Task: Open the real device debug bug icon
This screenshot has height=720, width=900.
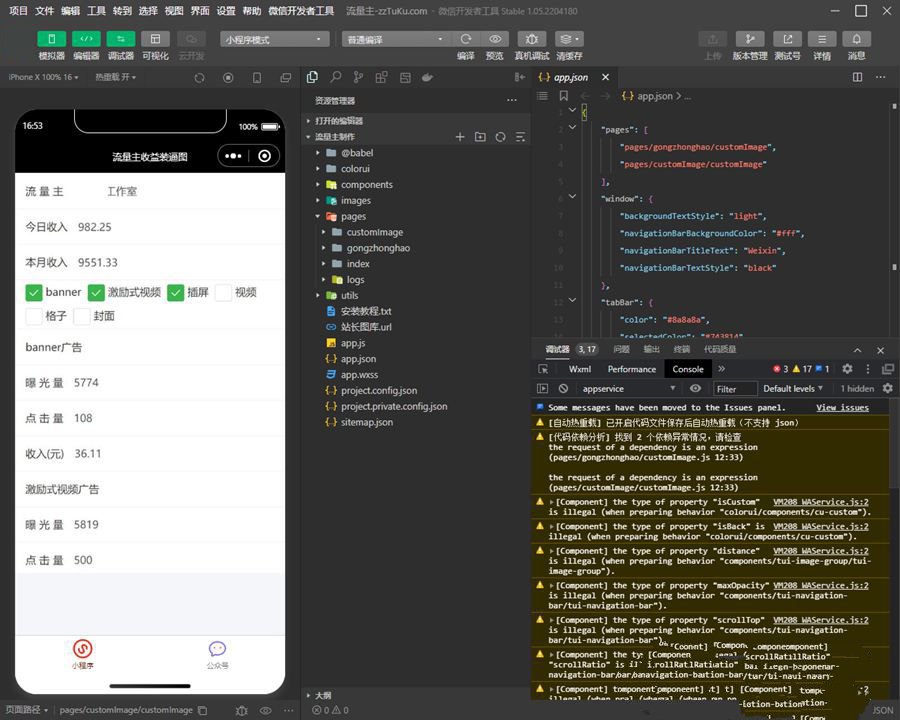Action: tap(532, 38)
